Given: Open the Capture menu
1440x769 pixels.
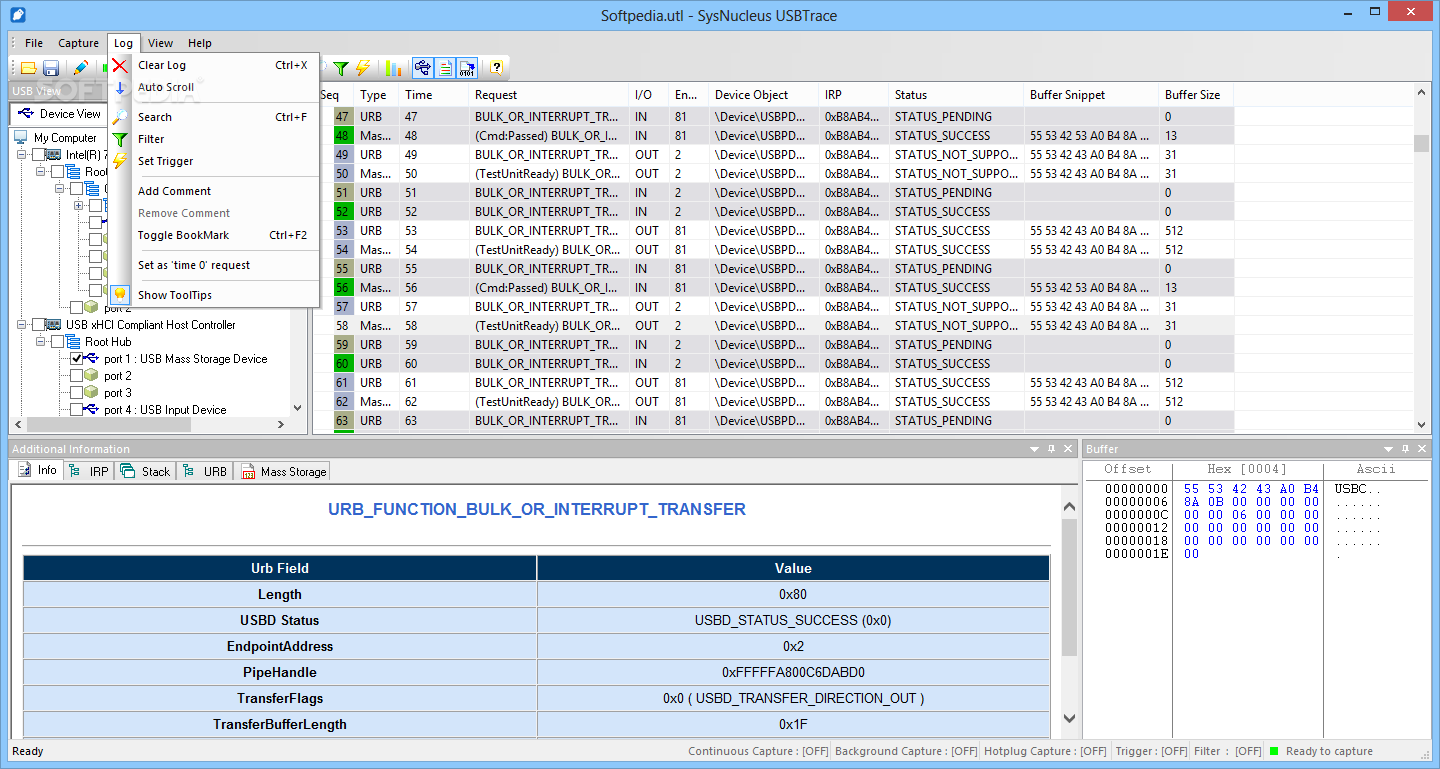Looking at the screenshot, I should (78, 43).
